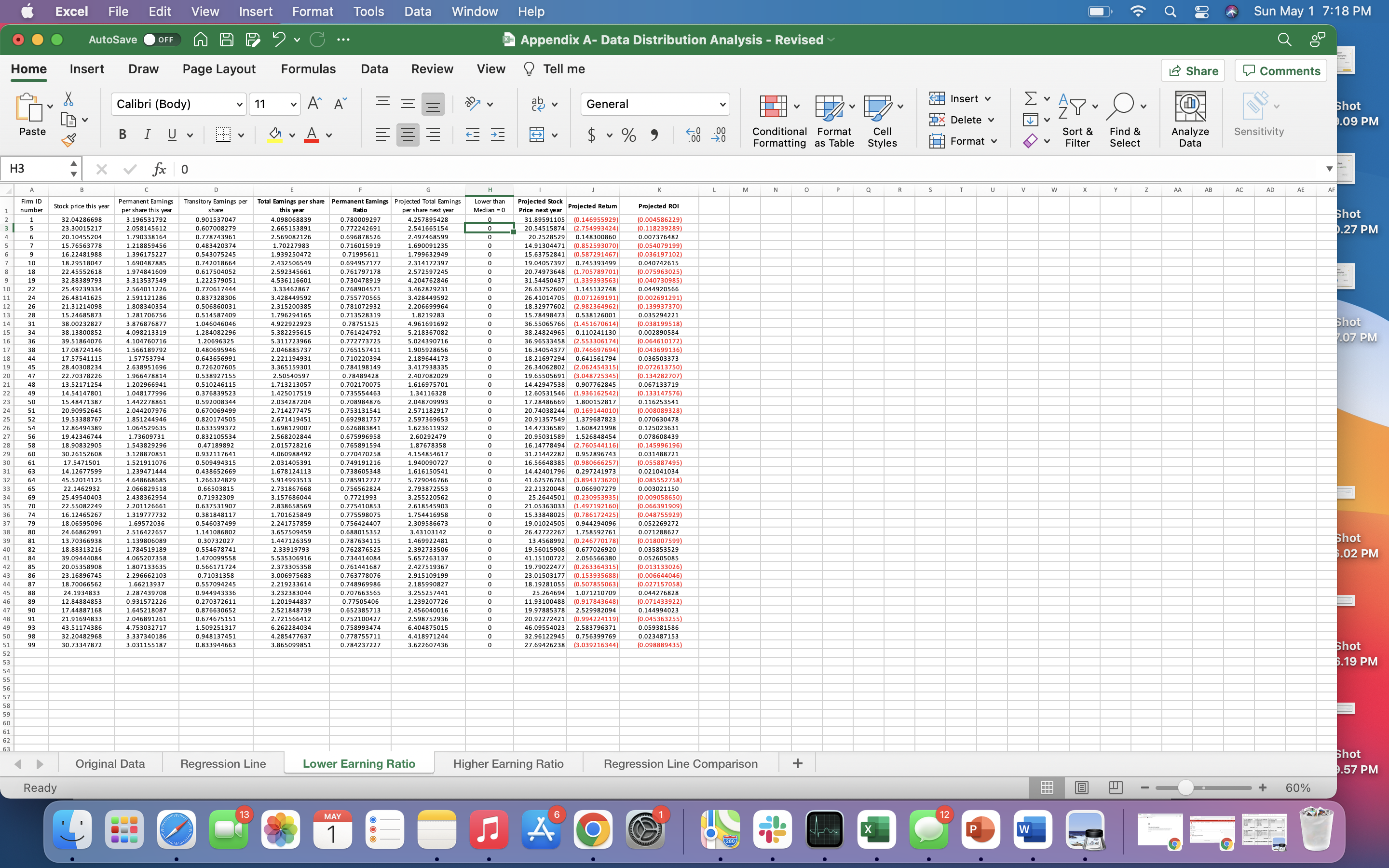
Task: Switch to Higher Earning Ratio sheet
Action: [x=508, y=763]
